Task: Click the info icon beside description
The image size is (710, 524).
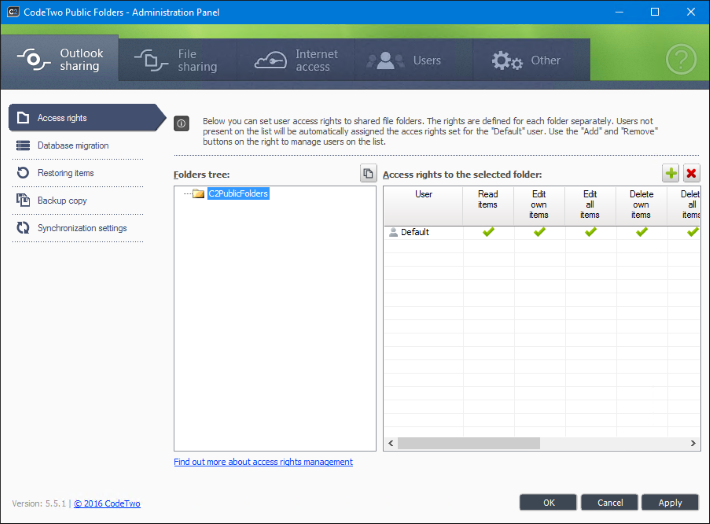Action: [182, 123]
